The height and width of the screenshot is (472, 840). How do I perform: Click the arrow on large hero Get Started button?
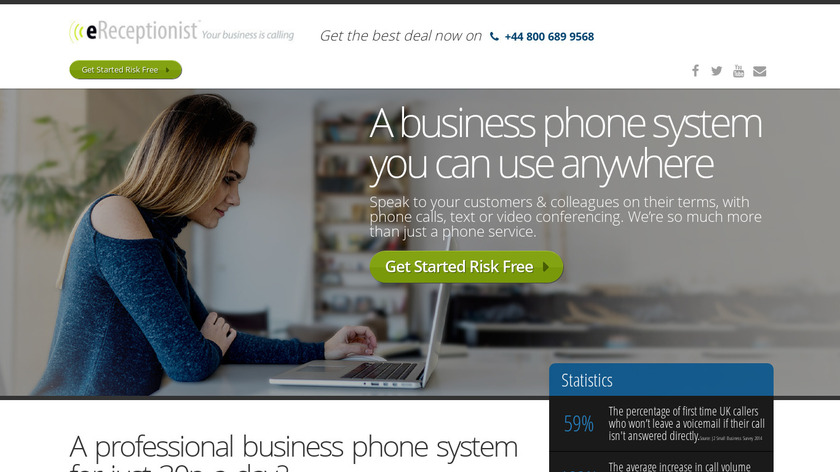[x=546, y=267]
